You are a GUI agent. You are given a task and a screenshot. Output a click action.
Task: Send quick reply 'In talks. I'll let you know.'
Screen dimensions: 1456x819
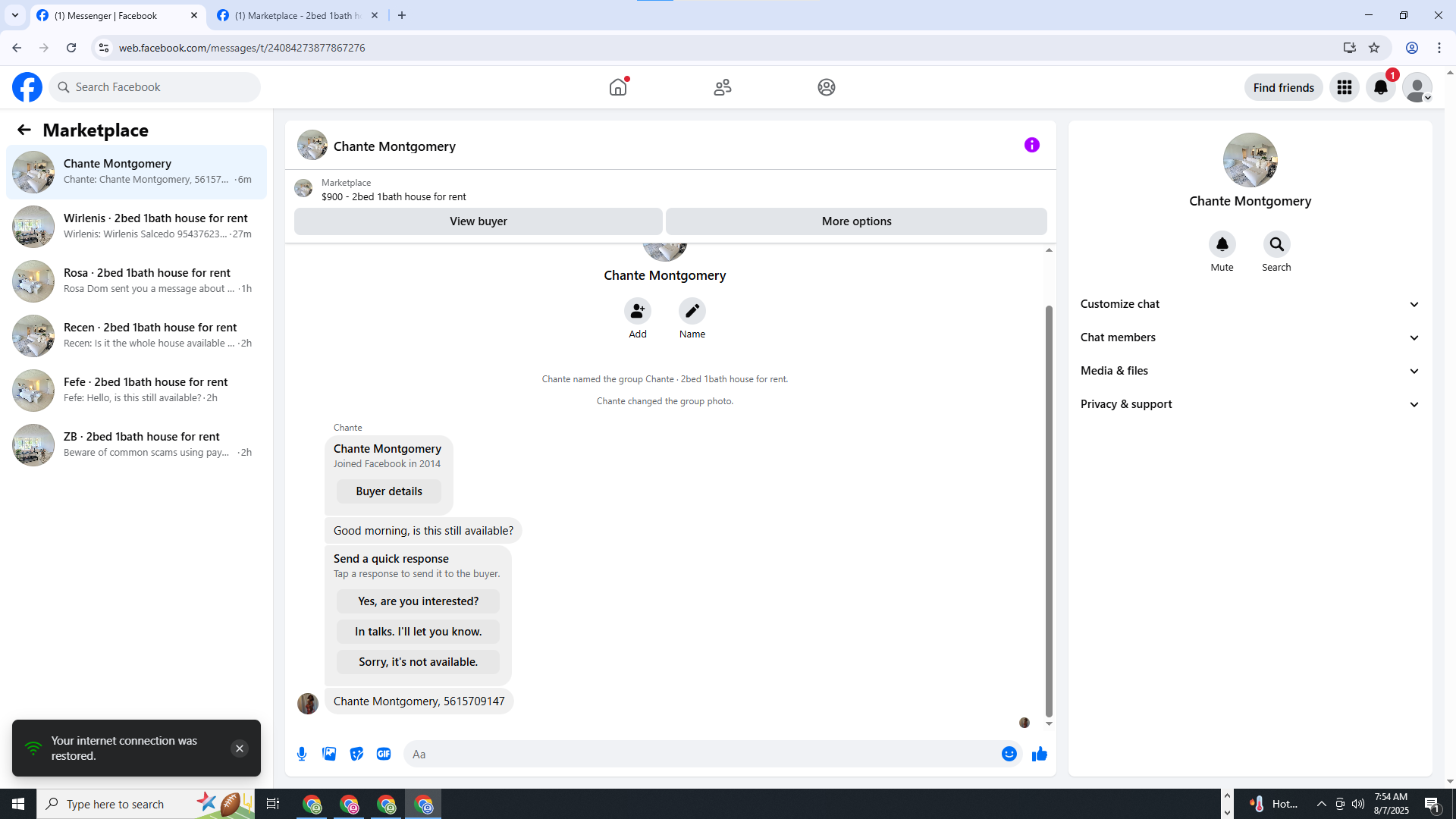pos(419,632)
